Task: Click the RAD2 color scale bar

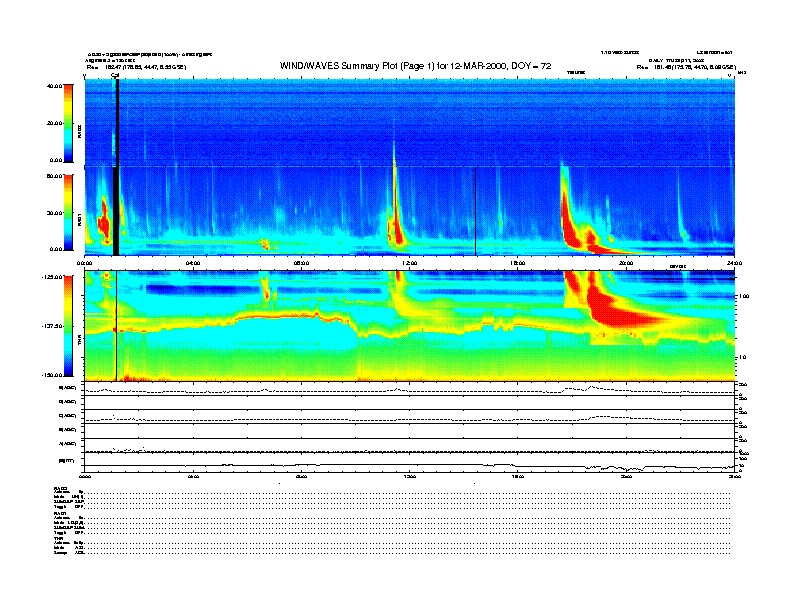Action: tap(68, 123)
